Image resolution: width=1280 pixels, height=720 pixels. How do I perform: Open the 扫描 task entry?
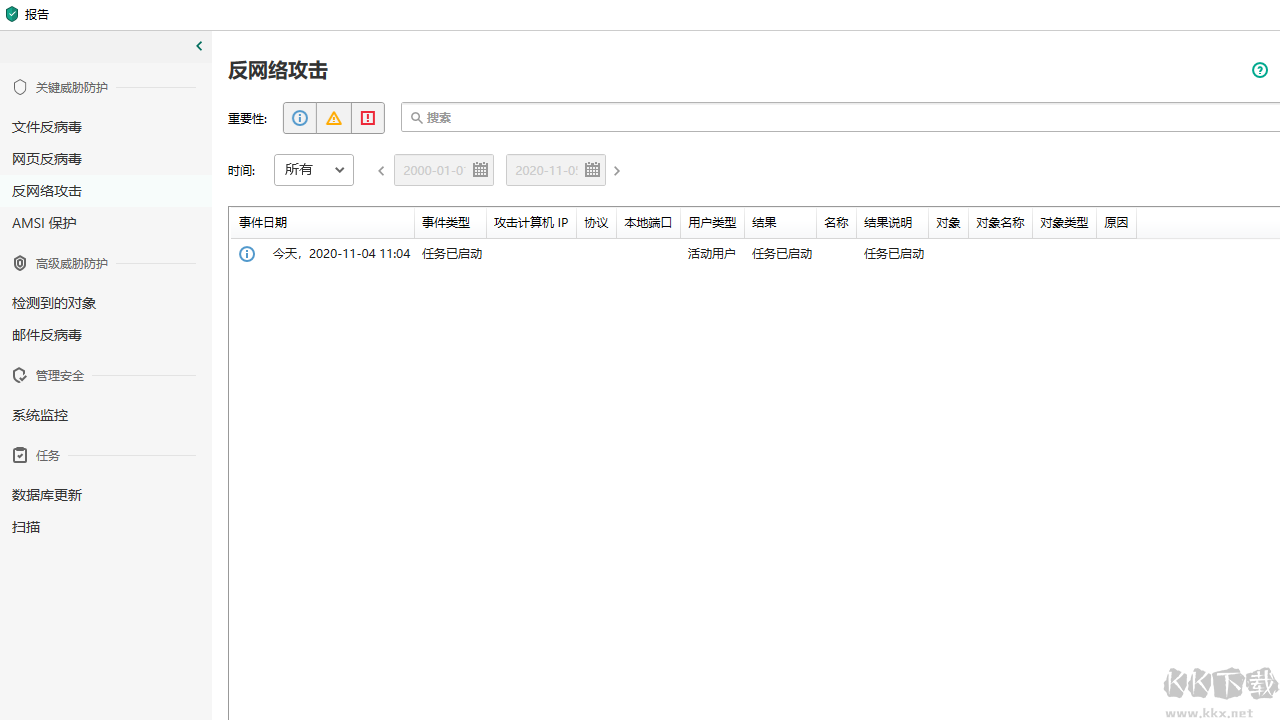[25, 527]
